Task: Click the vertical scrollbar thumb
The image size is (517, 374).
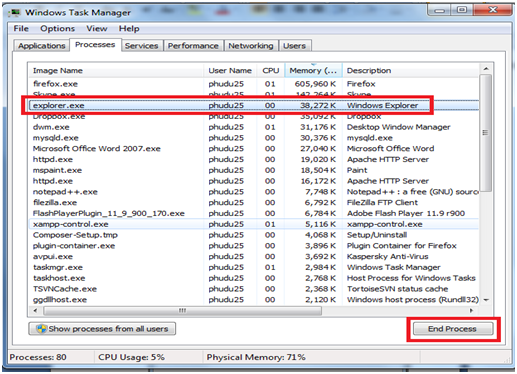Action: 486,133
